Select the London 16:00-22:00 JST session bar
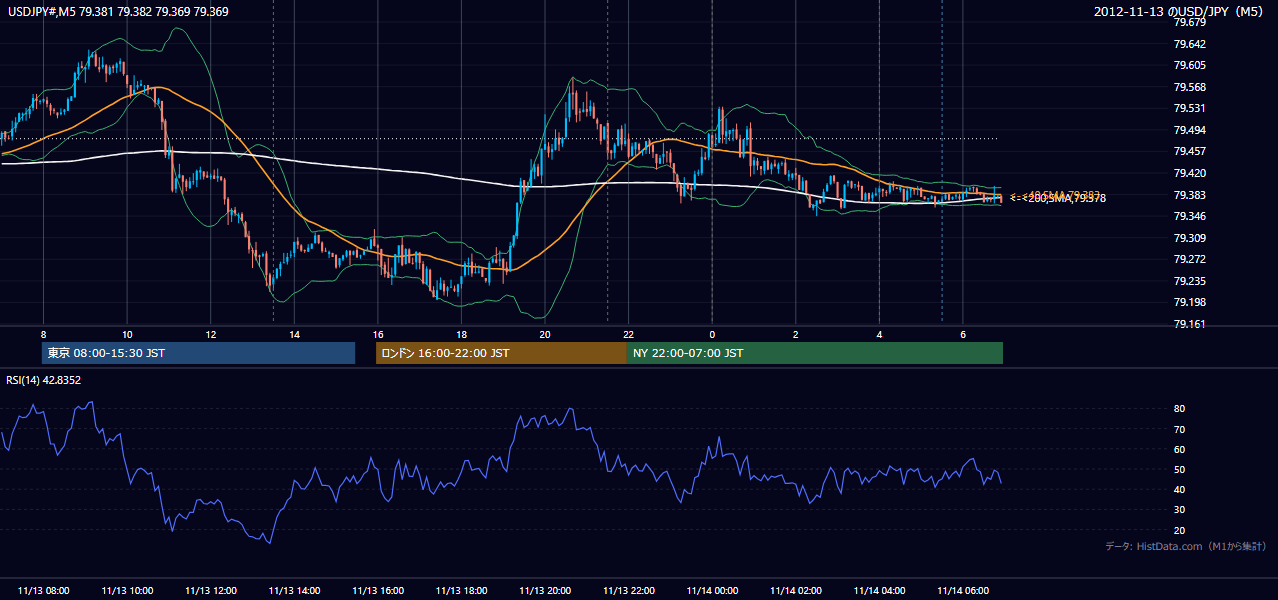The height and width of the screenshot is (600, 1278). [501, 353]
